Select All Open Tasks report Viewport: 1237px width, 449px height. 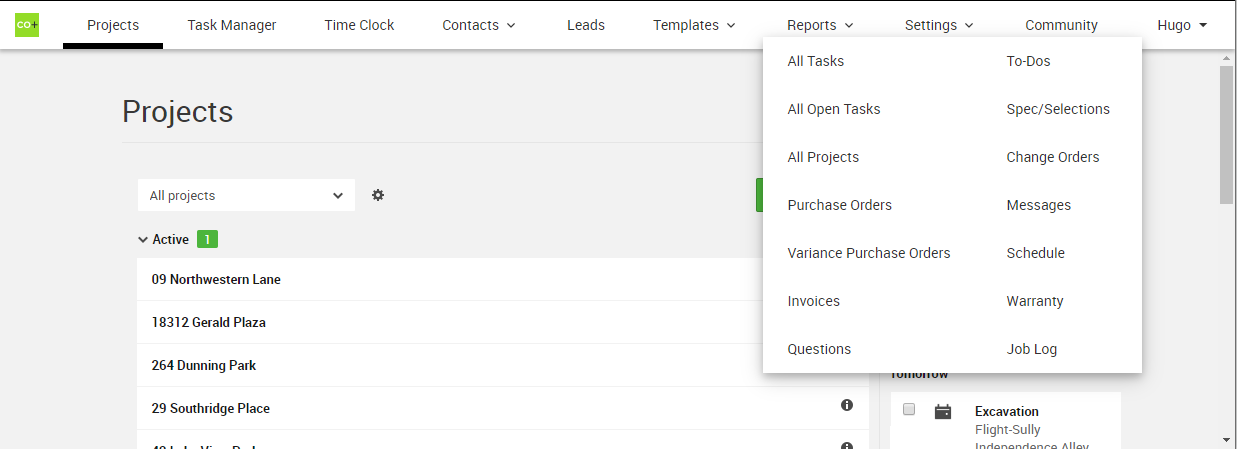tap(834, 109)
